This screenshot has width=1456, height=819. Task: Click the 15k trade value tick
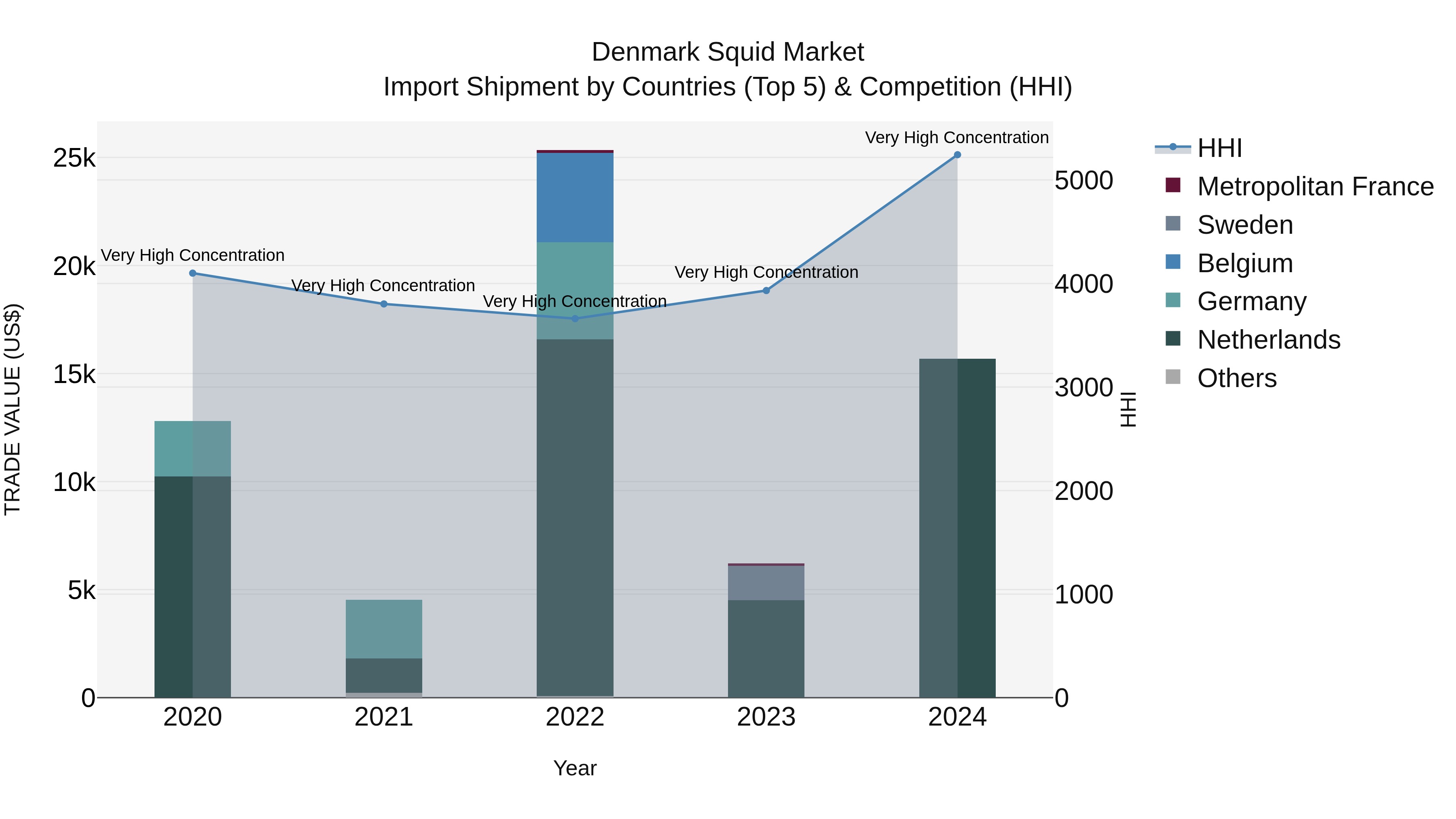[74, 374]
